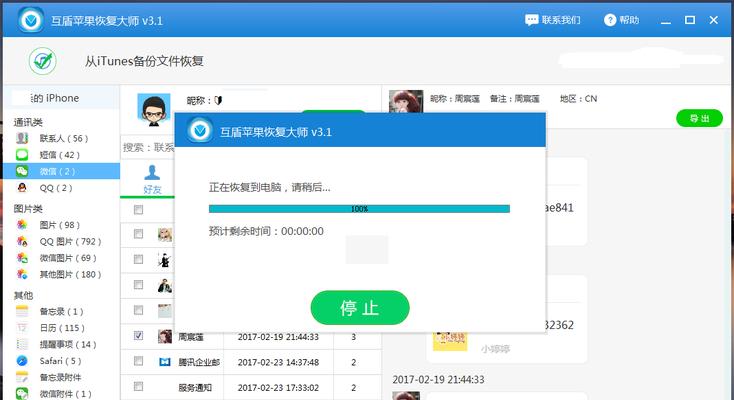Click the shield logo in the dialog title

tap(200, 130)
